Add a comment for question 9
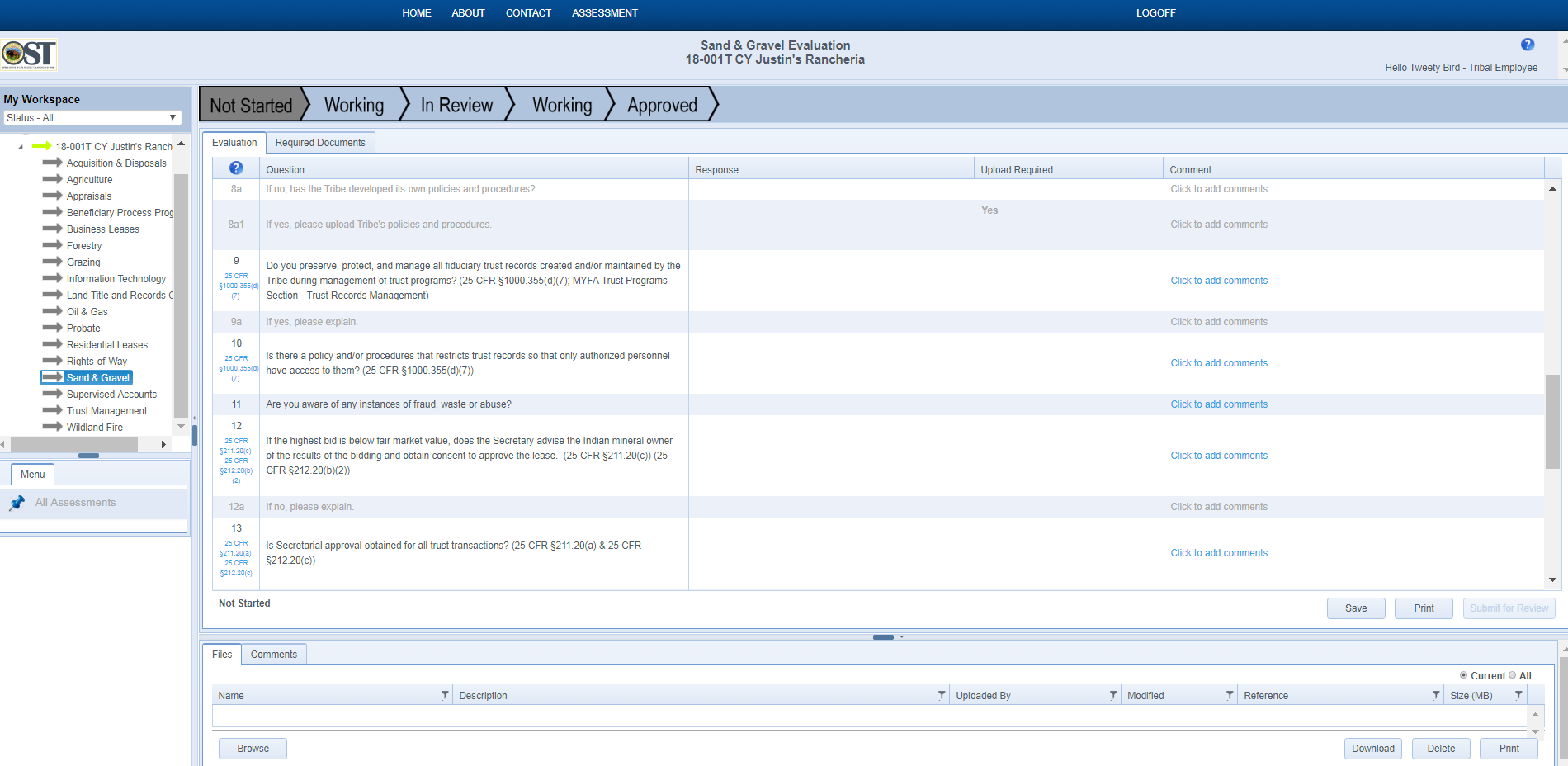Viewport: 1568px width, 766px height. tap(1219, 281)
